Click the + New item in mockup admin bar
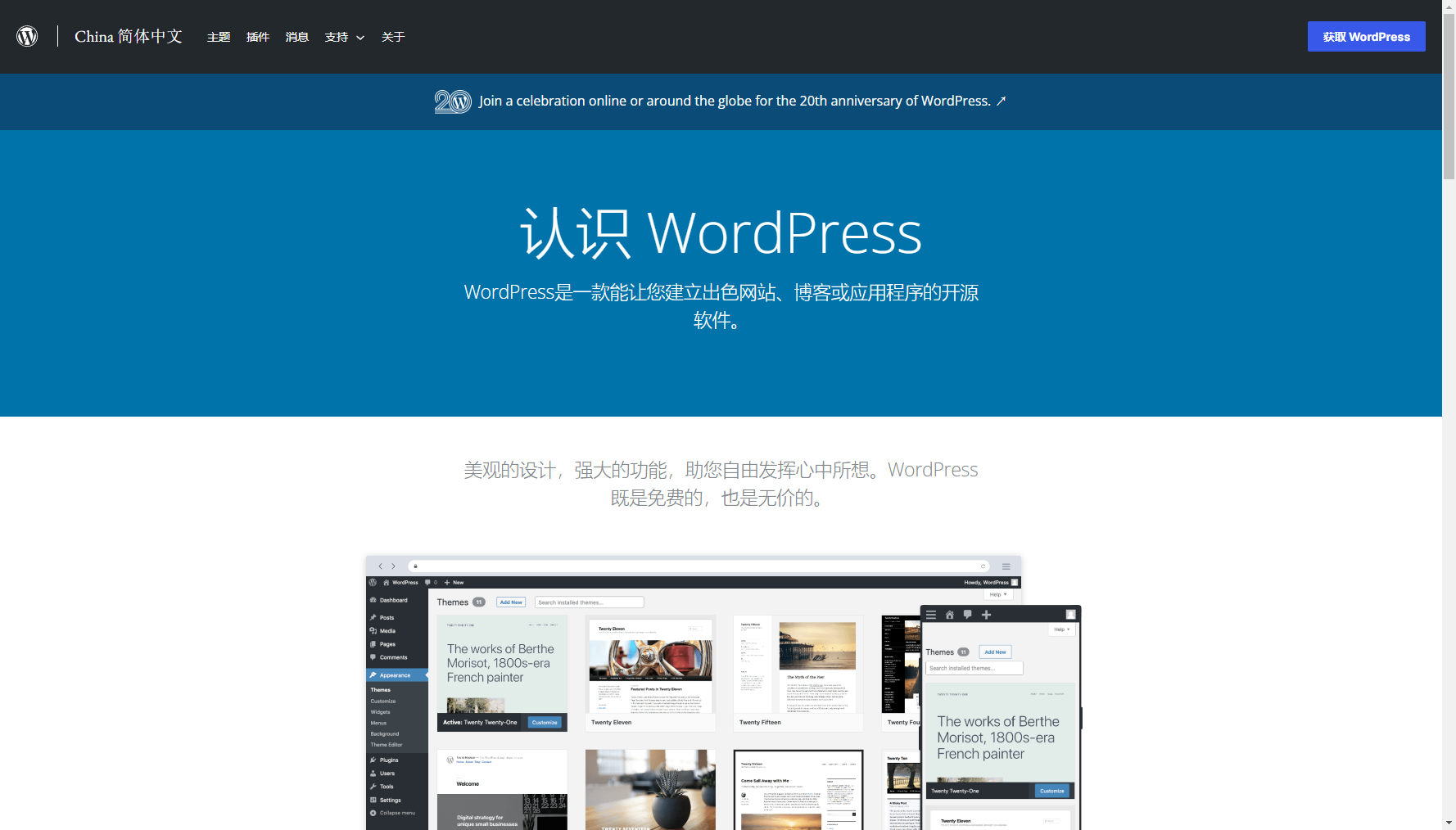 pyautogui.click(x=454, y=583)
